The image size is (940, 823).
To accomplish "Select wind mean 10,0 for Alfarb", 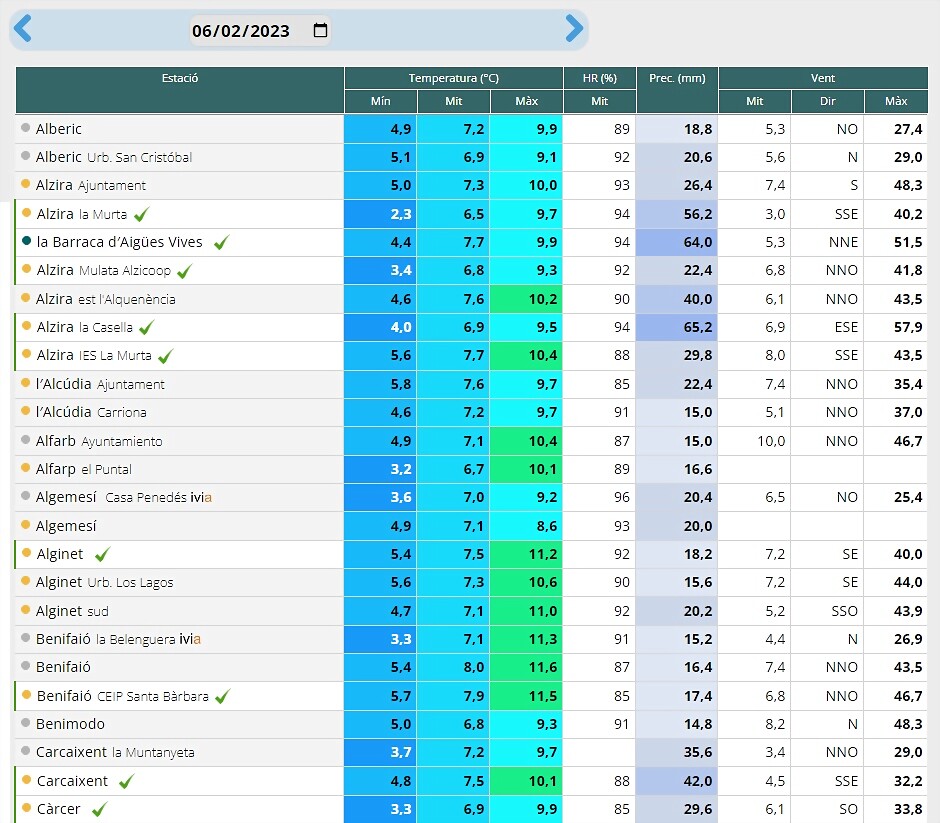I will [x=754, y=441].
